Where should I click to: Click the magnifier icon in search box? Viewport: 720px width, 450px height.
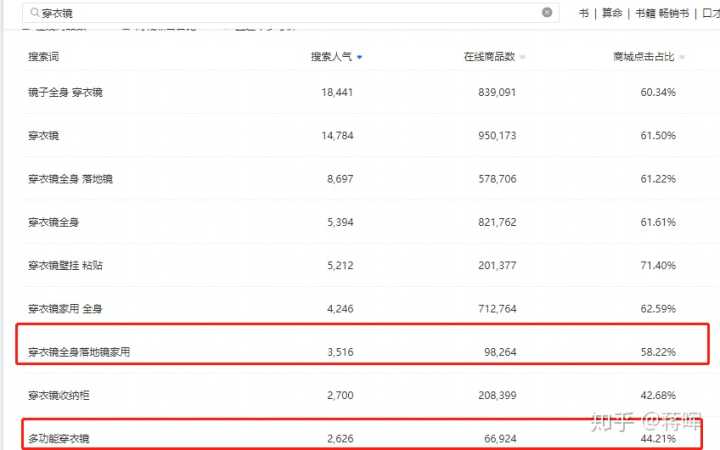[x=35, y=13]
